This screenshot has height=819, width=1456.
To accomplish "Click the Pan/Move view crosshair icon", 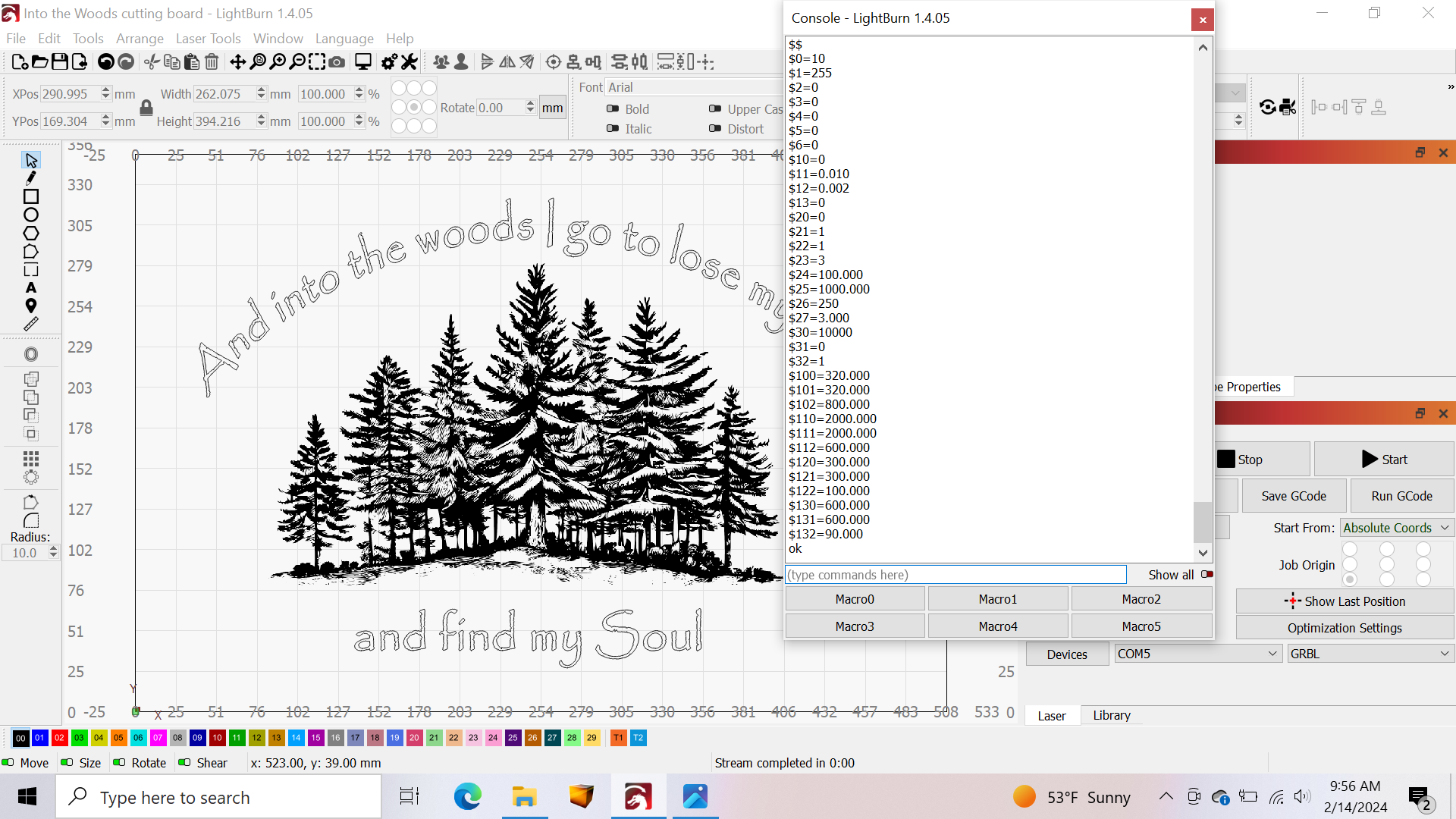I will click(x=238, y=62).
